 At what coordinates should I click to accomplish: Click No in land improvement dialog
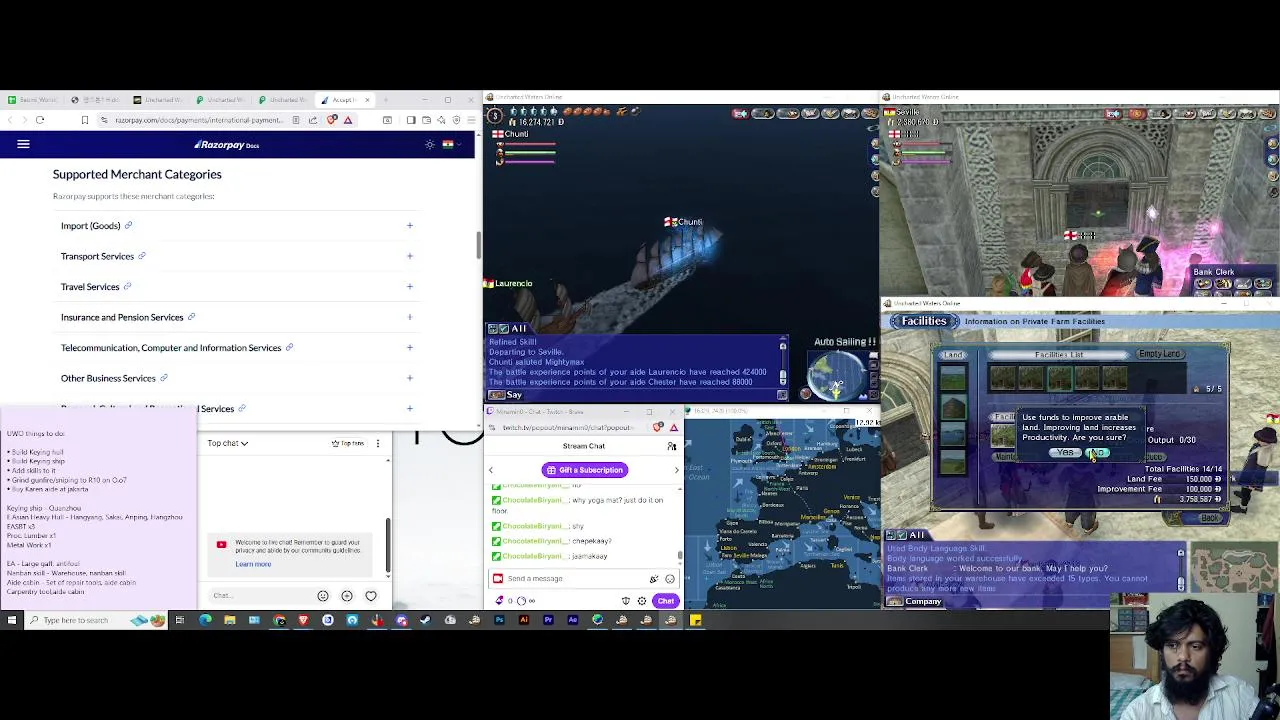click(x=1098, y=454)
